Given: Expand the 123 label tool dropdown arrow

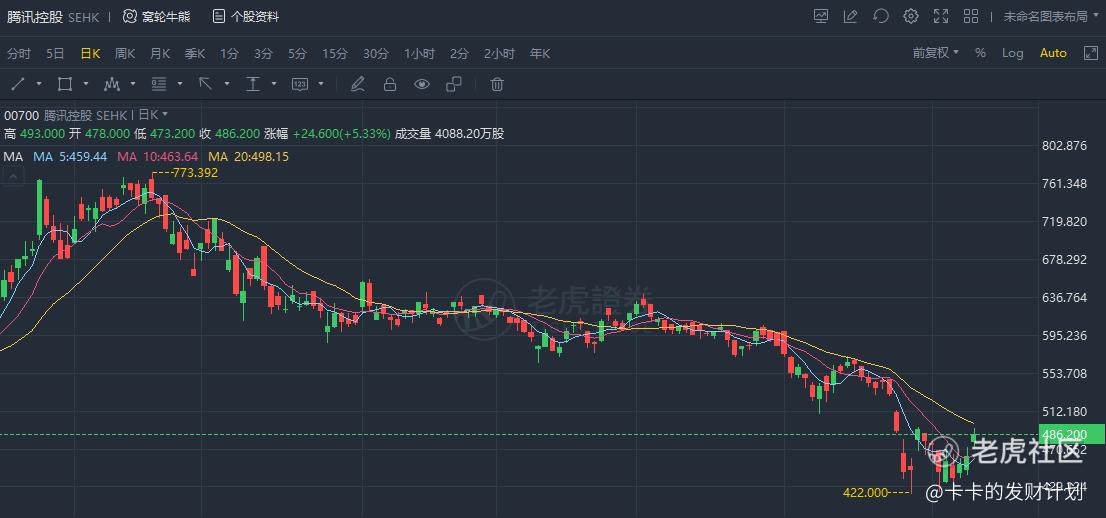Looking at the screenshot, I should [321, 85].
